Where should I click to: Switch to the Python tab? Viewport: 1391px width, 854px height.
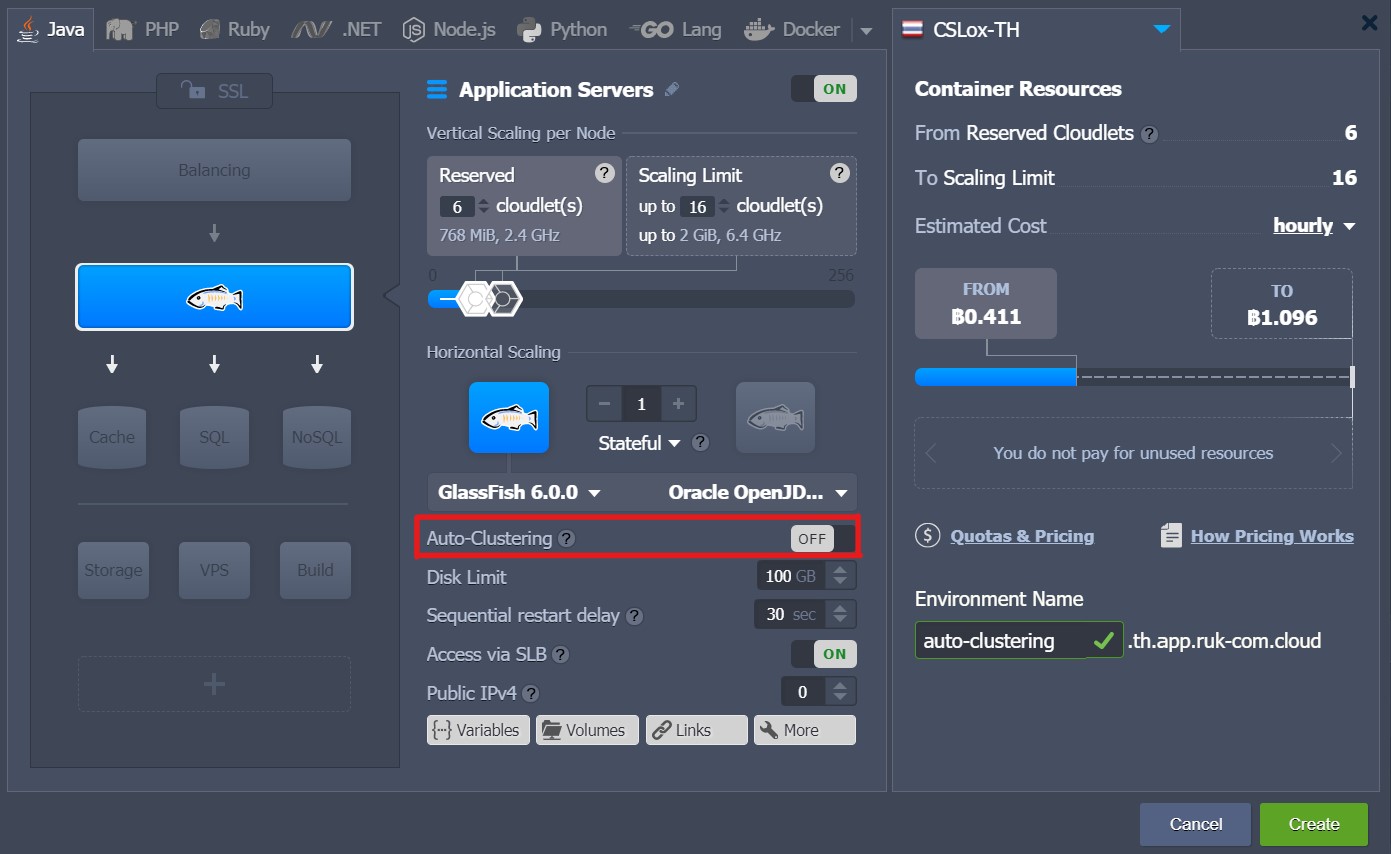tap(562, 29)
